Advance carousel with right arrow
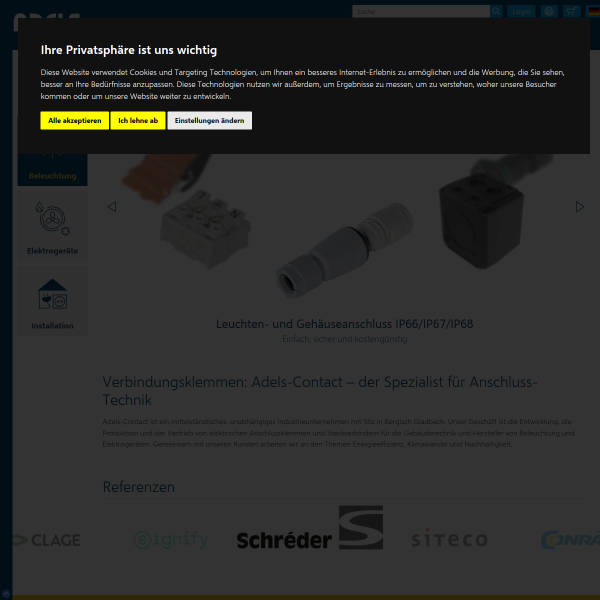The image size is (600, 600). (x=580, y=207)
